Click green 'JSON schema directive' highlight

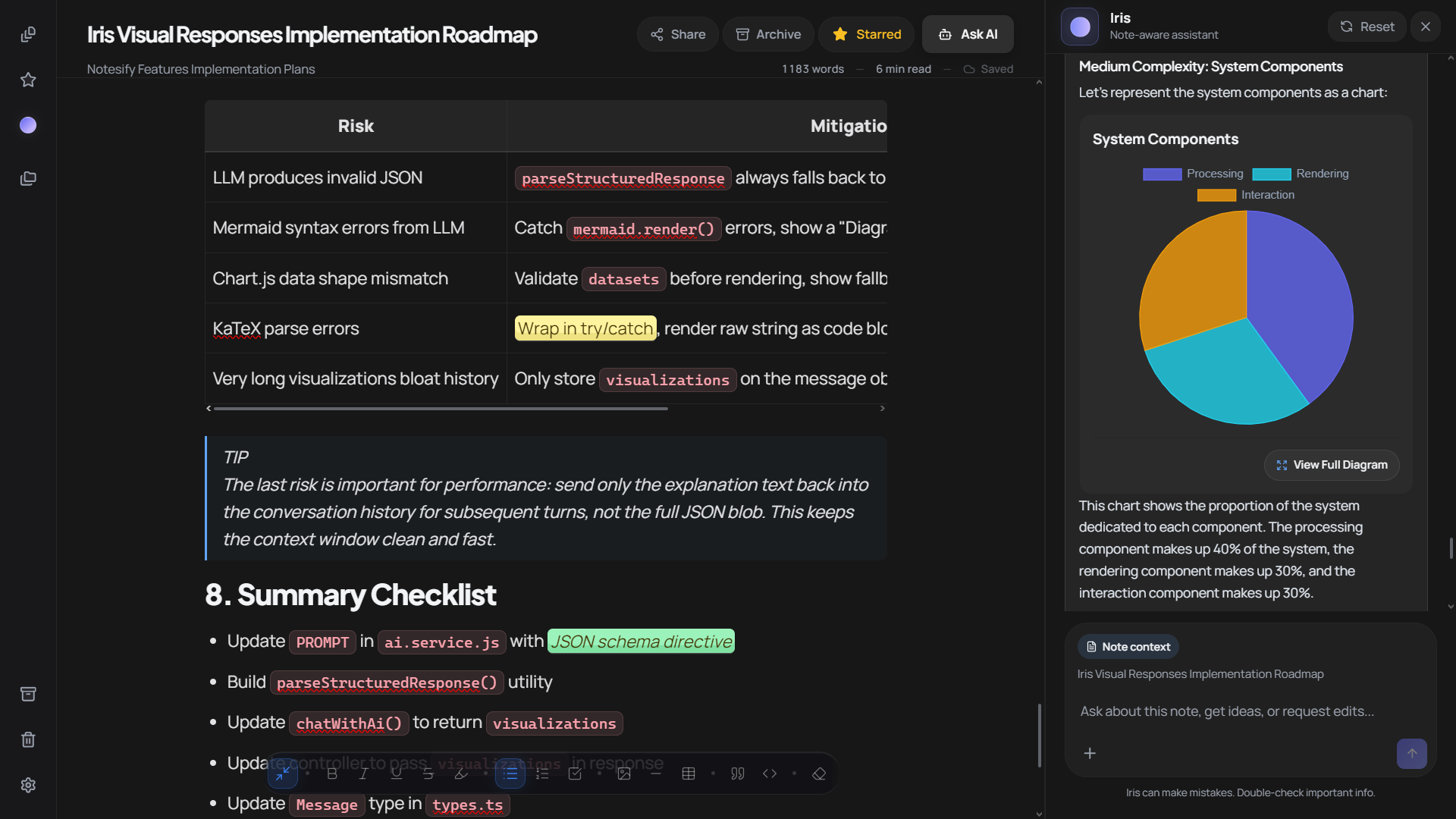[x=641, y=642]
